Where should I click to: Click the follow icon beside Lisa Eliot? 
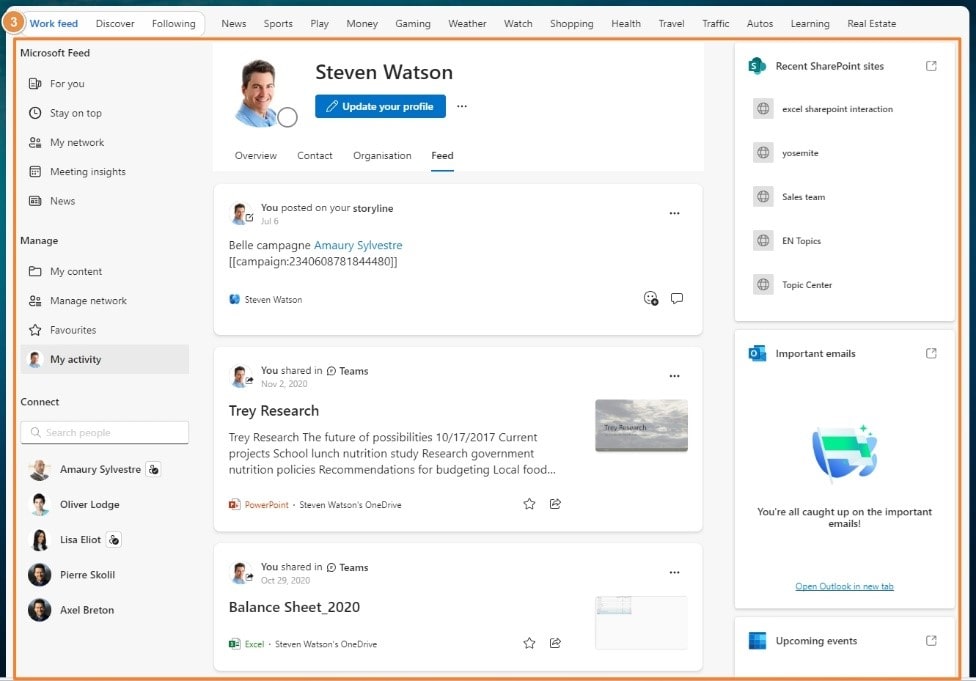click(114, 540)
